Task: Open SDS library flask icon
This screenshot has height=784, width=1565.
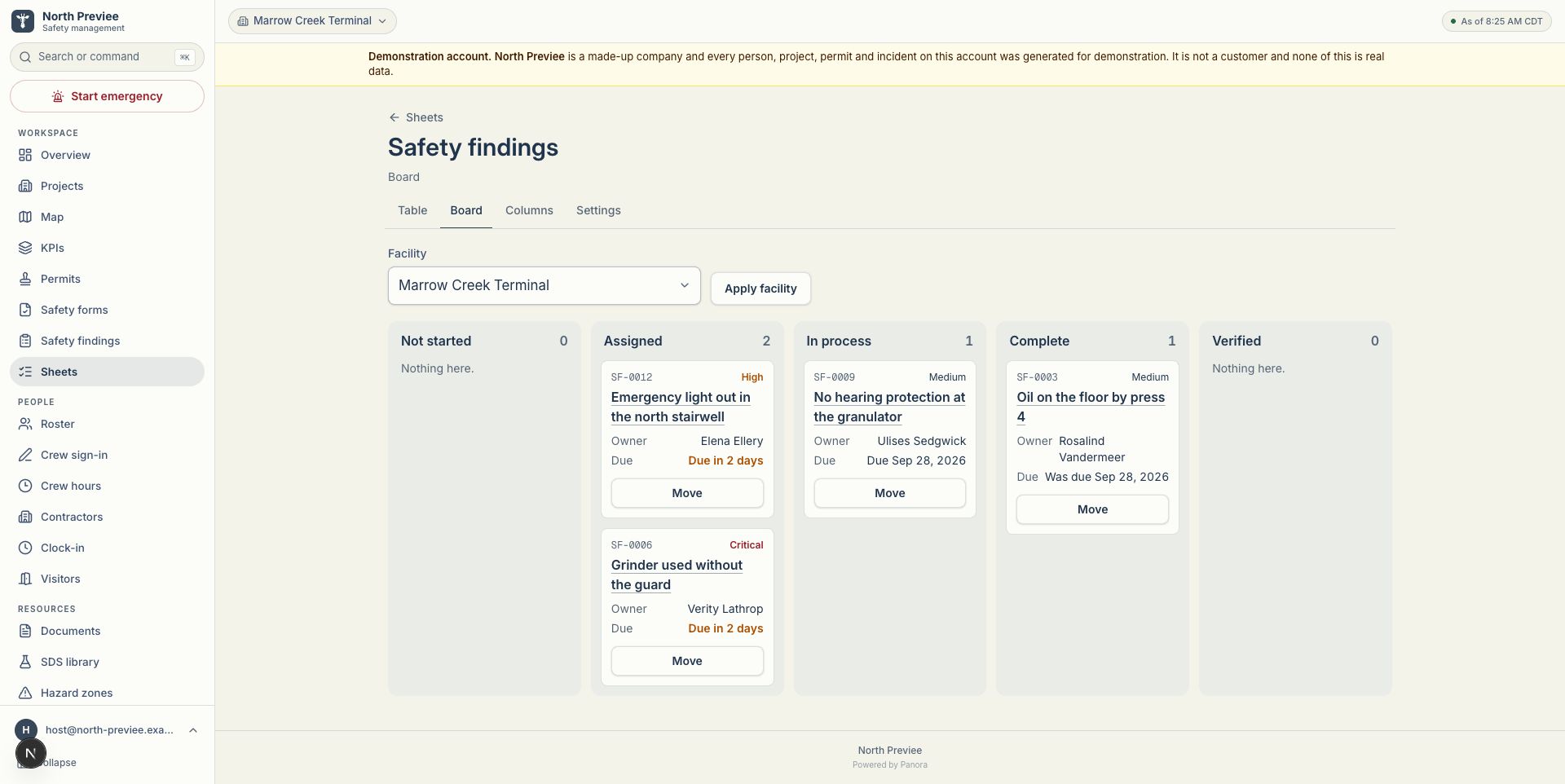Action: click(25, 662)
